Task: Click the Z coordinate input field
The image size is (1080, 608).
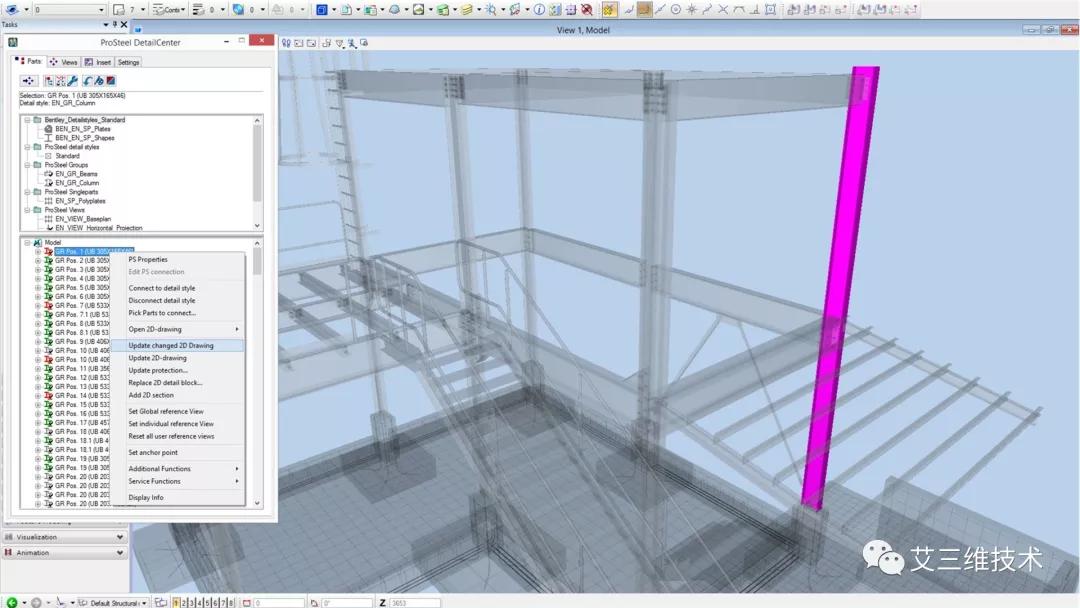Action: (x=415, y=603)
